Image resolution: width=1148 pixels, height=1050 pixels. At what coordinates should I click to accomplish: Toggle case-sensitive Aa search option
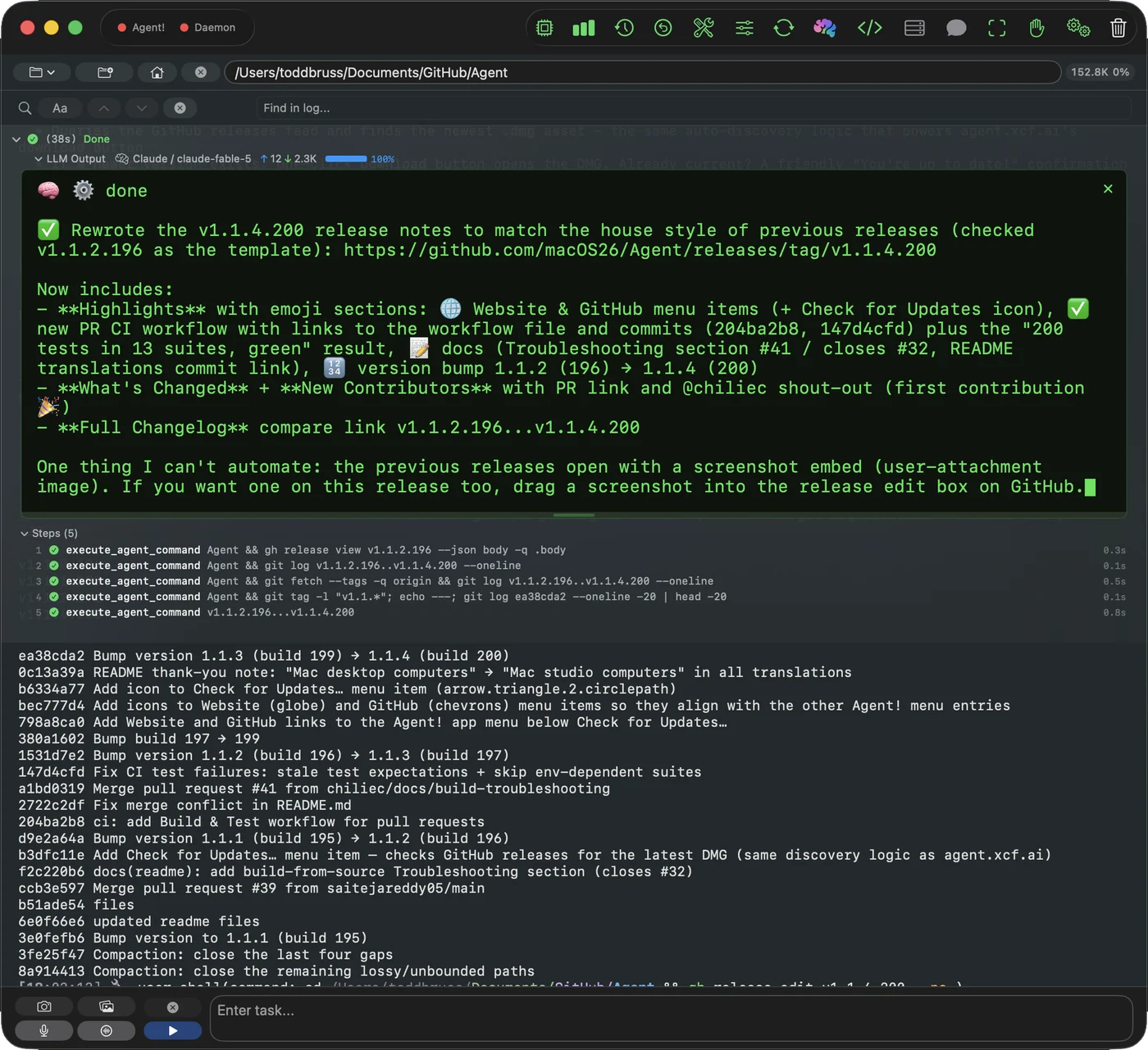pyautogui.click(x=60, y=108)
